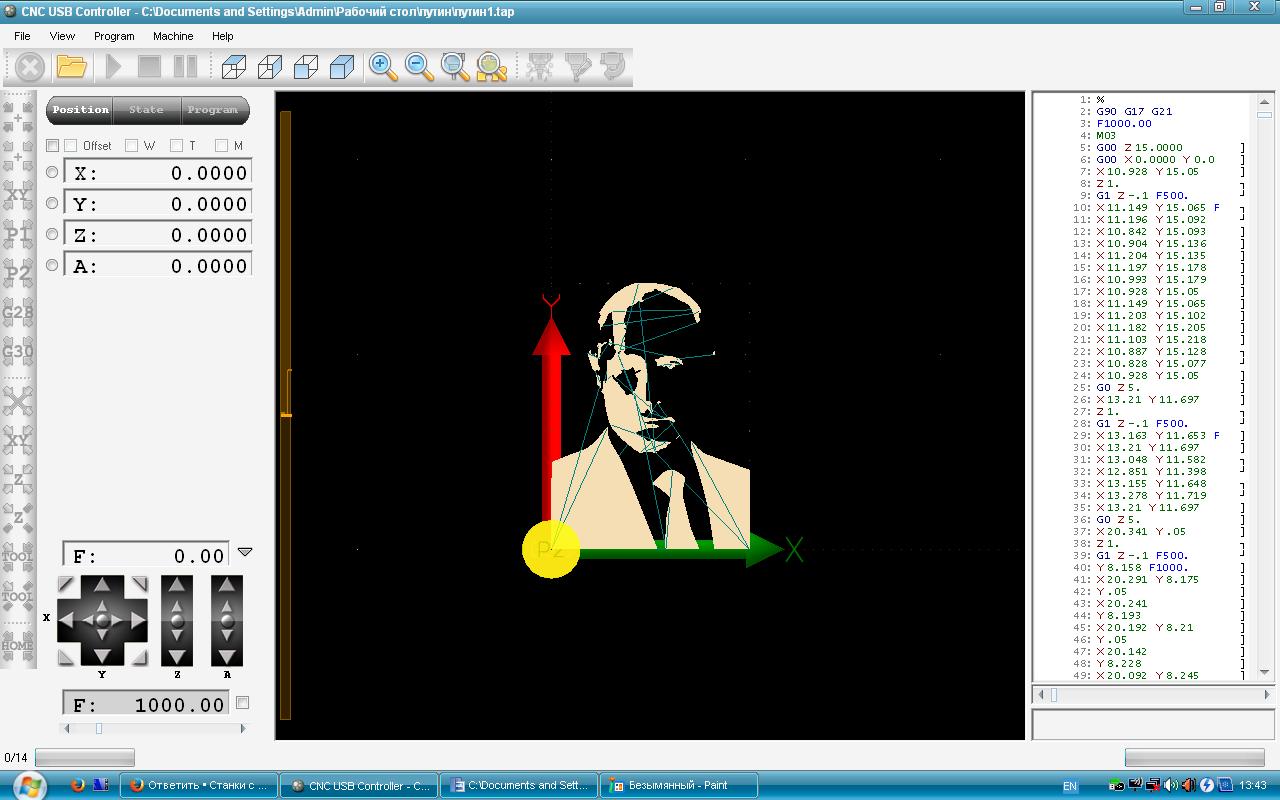Zoom out using the minus magnifier icon
The width and height of the screenshot is (1280, 800).
(x=419, y=67)
